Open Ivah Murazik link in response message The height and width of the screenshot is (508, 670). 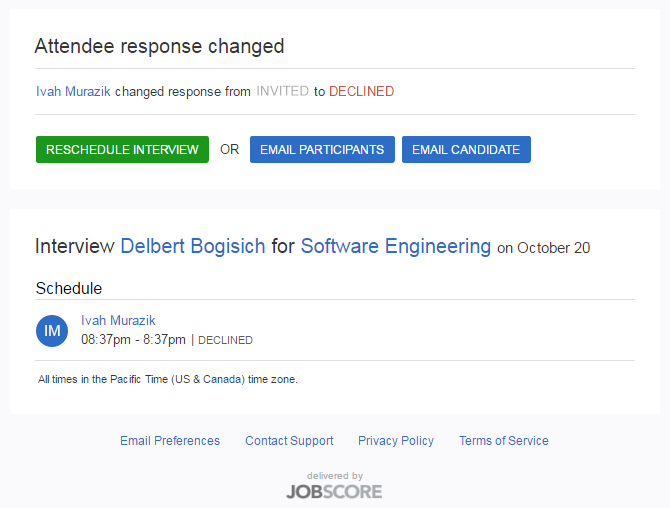click(73, 91)
